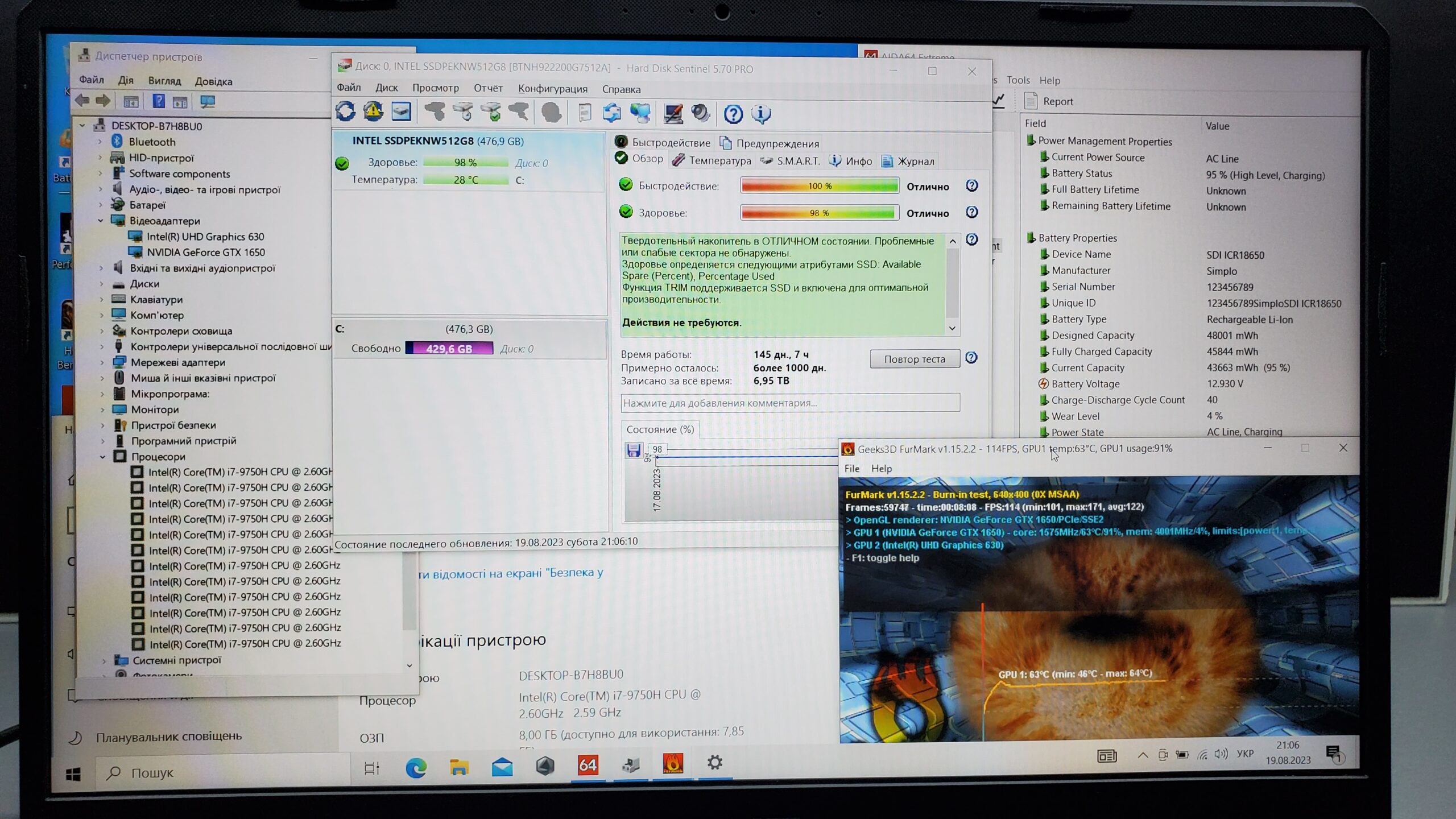
Task: Click the warning triangle refresh toolbar icon
Action: point(373,112)
